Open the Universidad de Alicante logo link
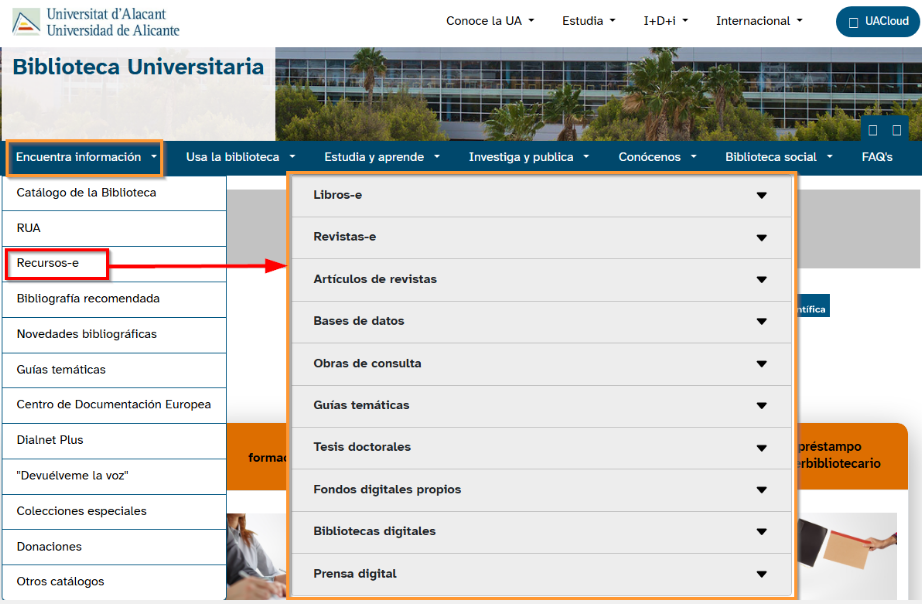 tap(96, 22)
